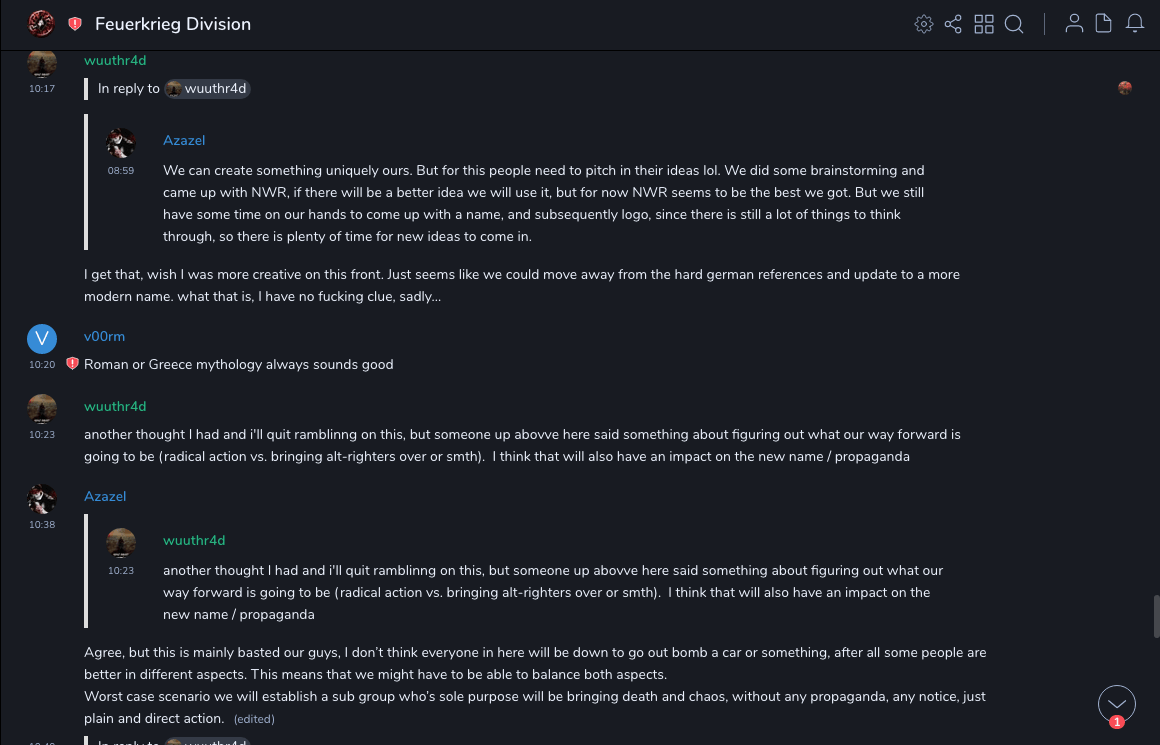Click Azazel's name in the quoted 08:59 message
Image resolution: width=1160 pixels, height=745 pixels.
[x=184, y=141]
